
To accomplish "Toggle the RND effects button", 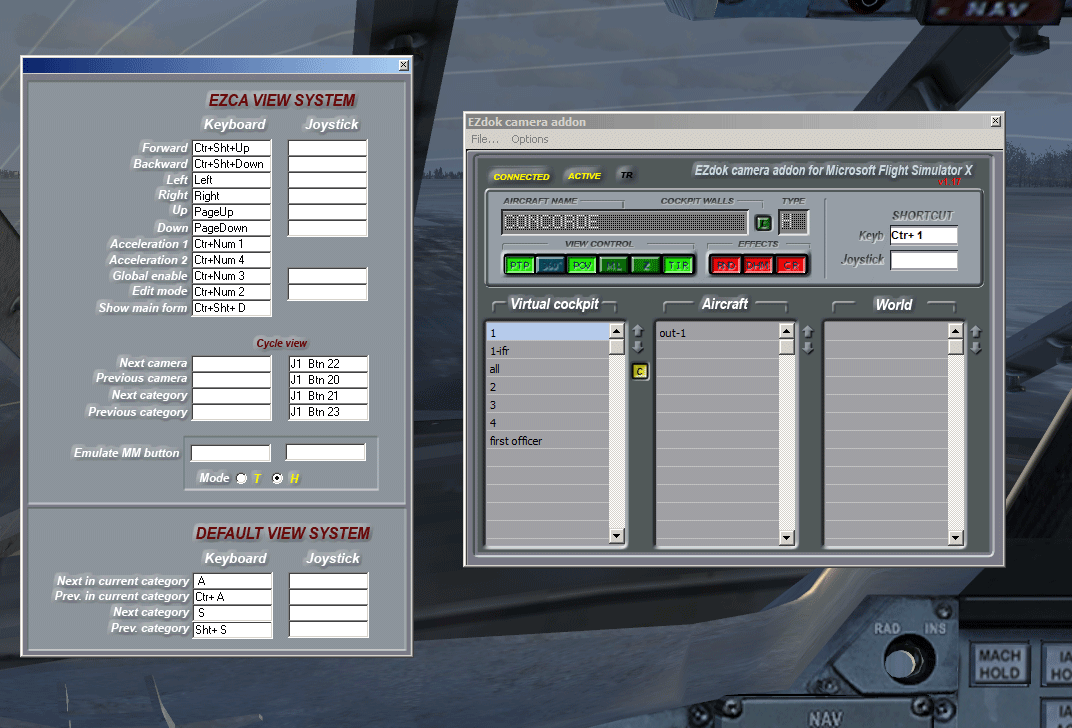I will pos(724,265).
